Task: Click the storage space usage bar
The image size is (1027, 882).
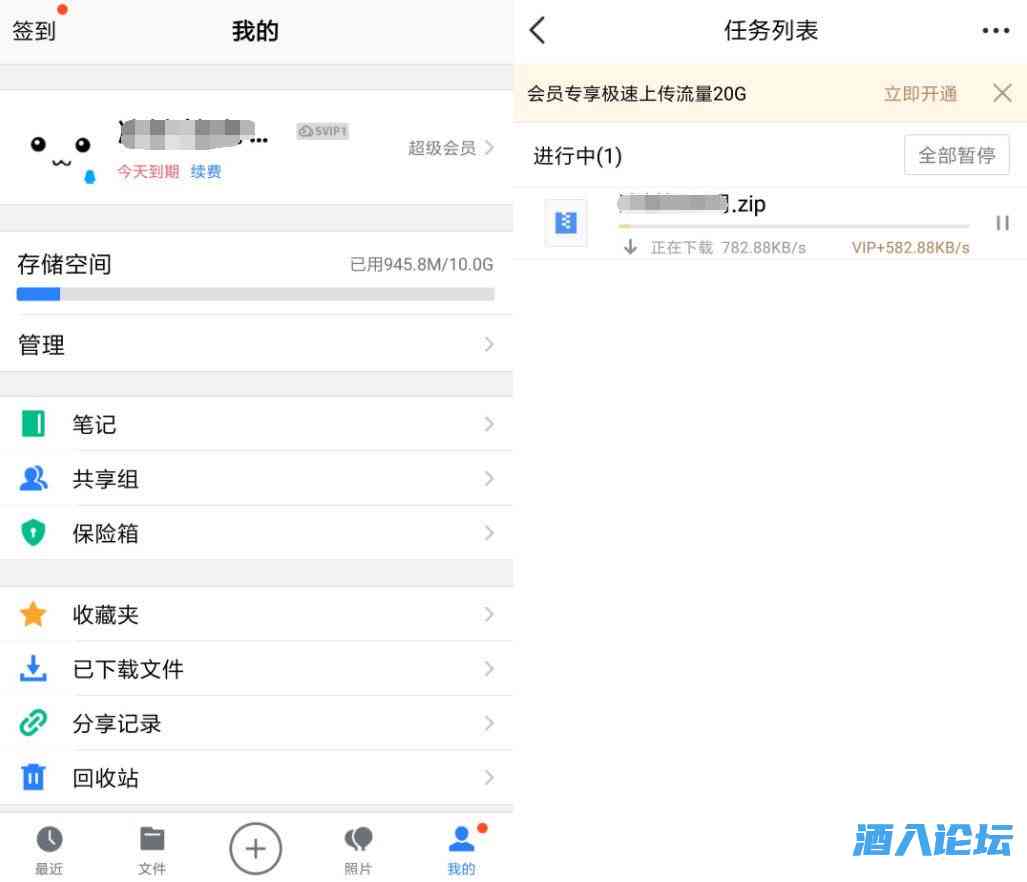Action: 255,295
